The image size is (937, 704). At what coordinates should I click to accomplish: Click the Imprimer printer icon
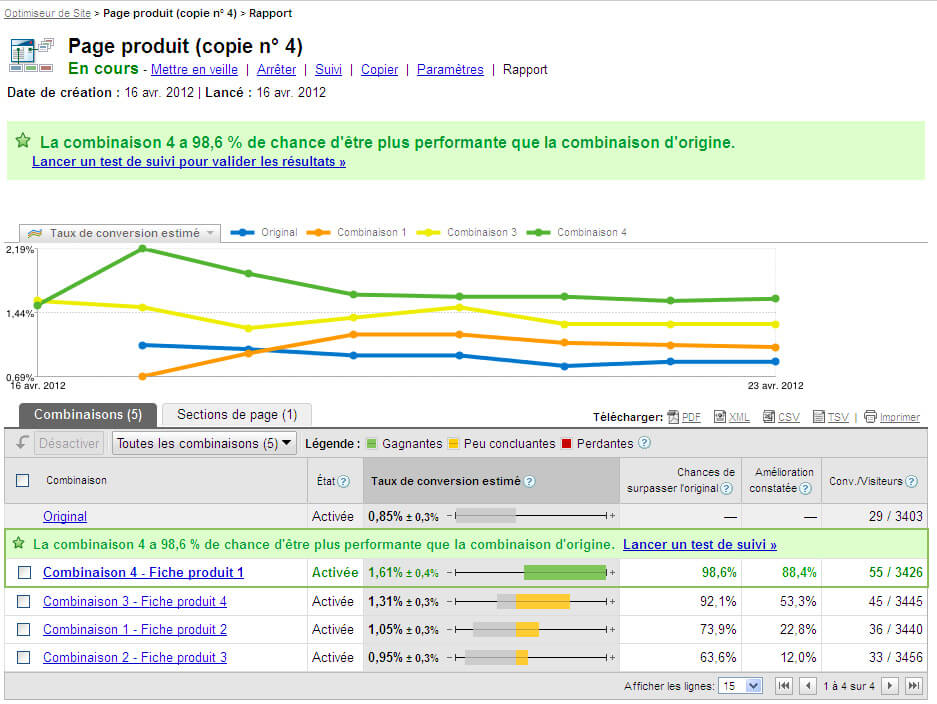(x=871, y=417)
